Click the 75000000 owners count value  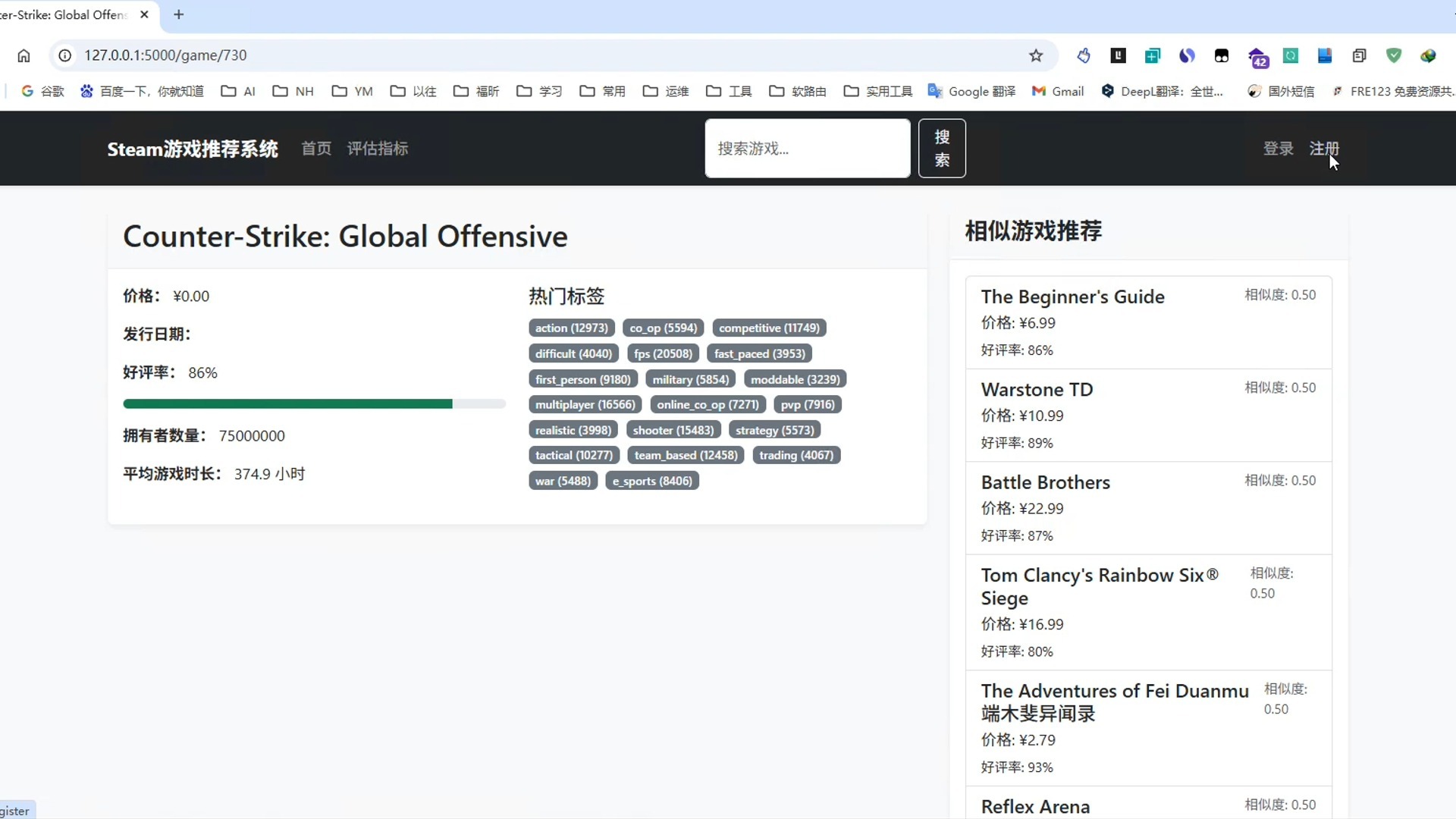252,436
